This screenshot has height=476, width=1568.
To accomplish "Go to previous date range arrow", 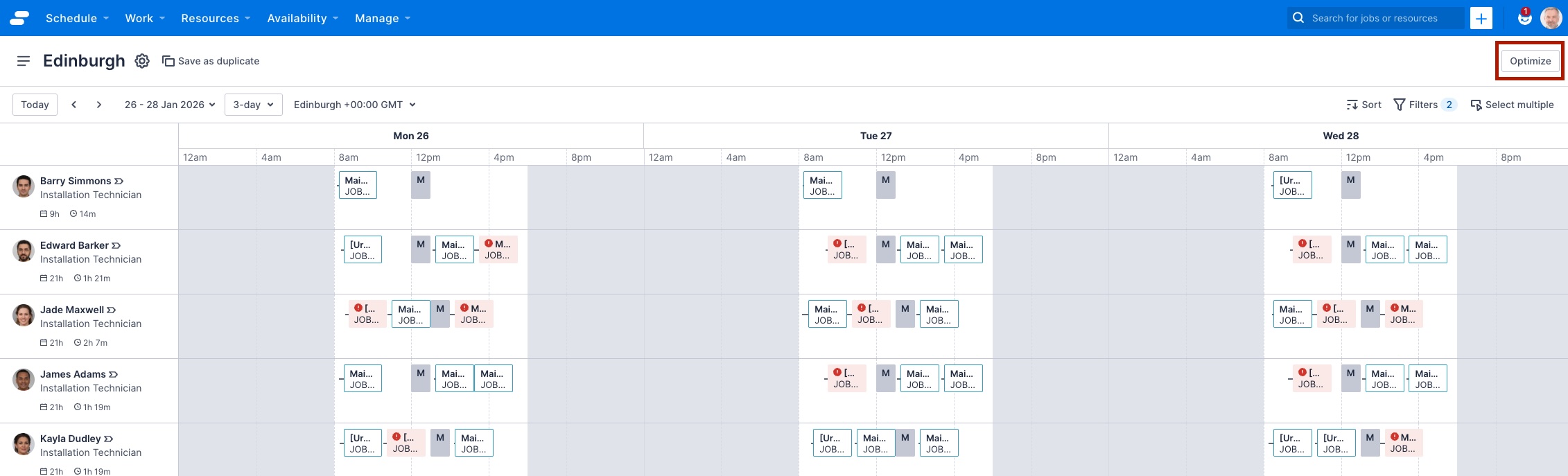I will coord(74,105).
